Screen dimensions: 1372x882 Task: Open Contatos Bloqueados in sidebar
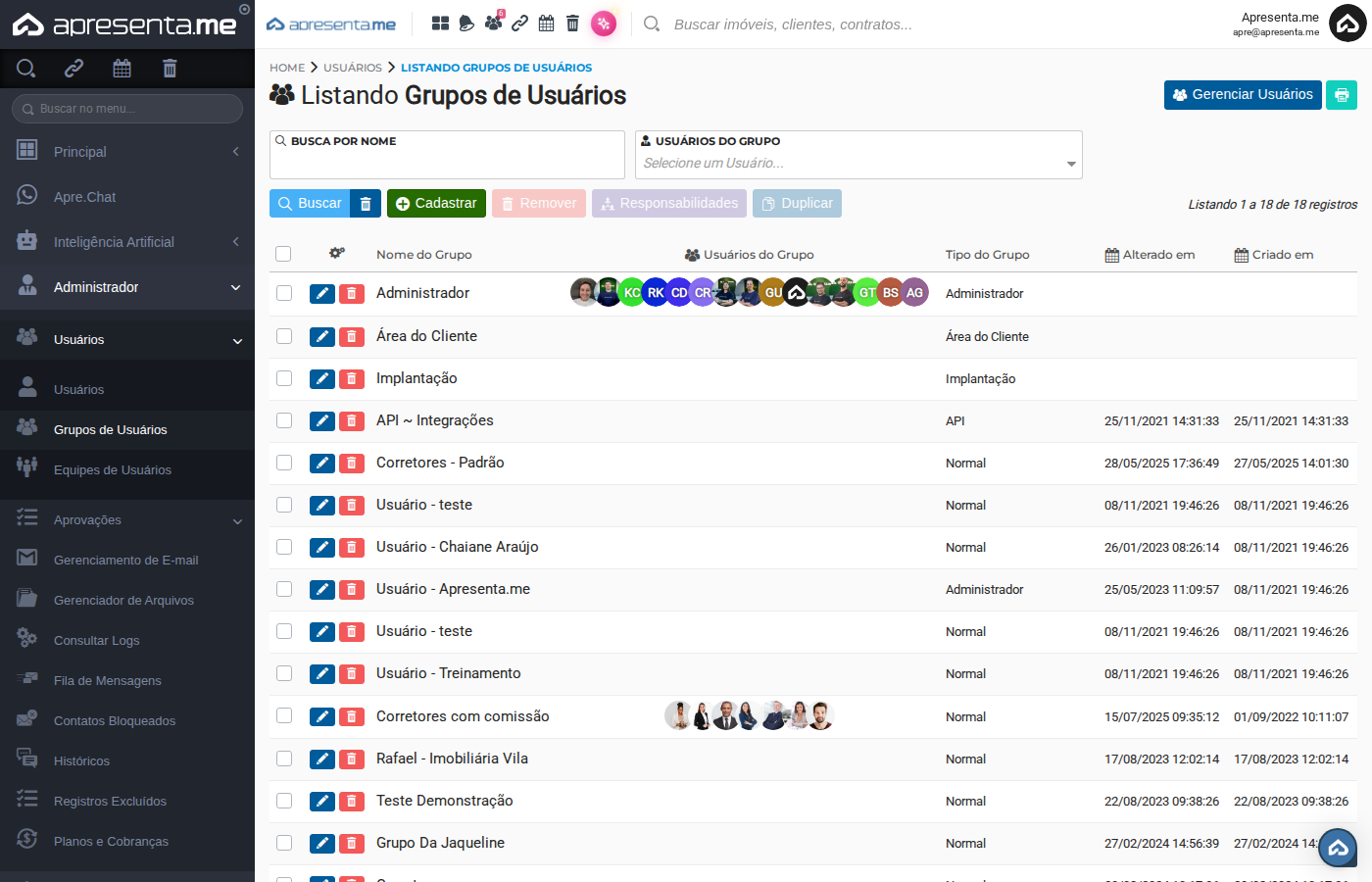[x=127, y=721]
